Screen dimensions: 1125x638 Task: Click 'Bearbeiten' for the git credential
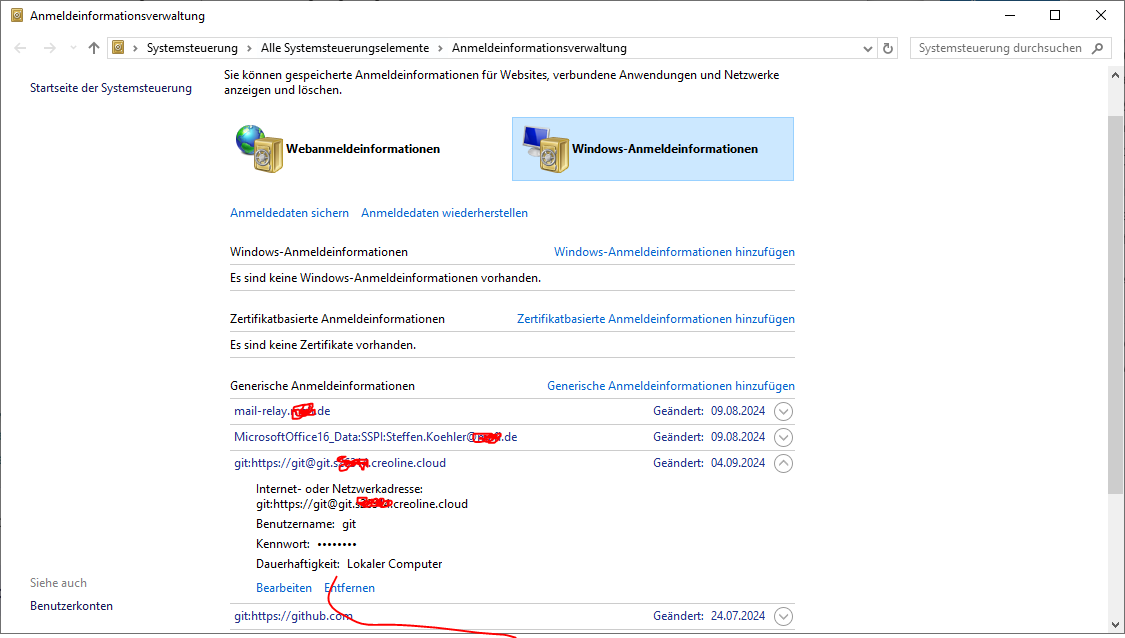(x=284, y=588)
